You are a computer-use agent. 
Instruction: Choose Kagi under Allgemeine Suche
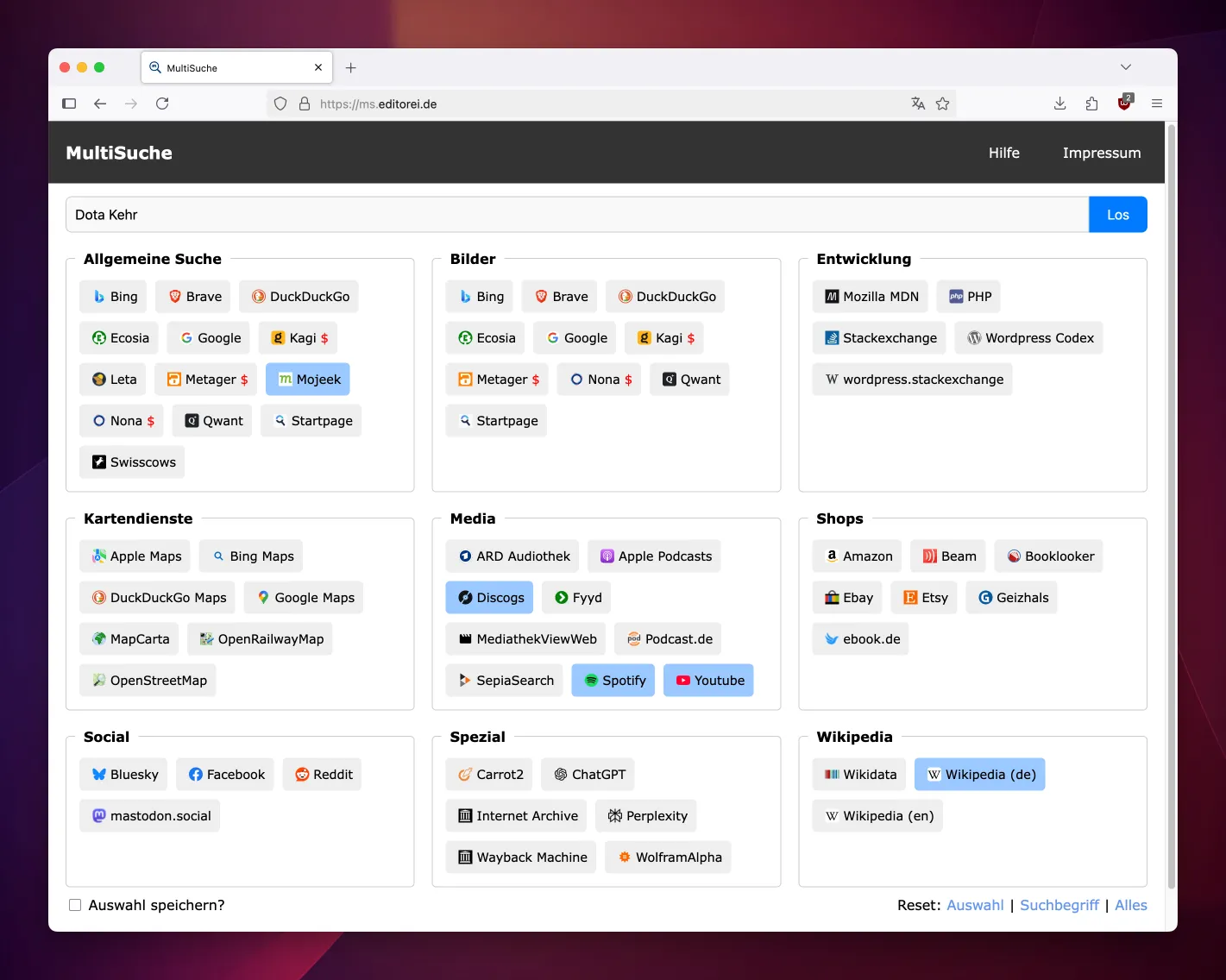pyautogui.click(x=299, y=338)
